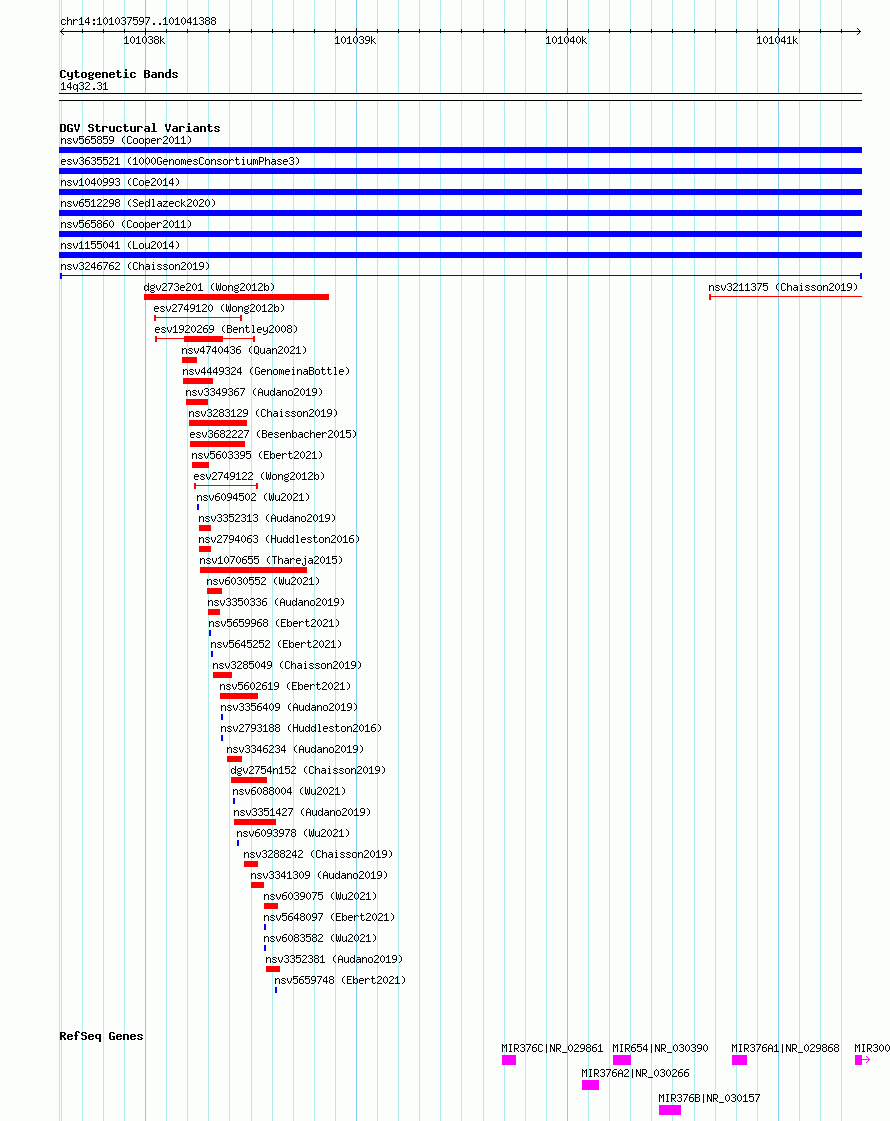The width and height of the screenshot is (890, 1121).
Task: Select nsv1155041 (Lou2014) variant
Action: click(x=120, y=245)
